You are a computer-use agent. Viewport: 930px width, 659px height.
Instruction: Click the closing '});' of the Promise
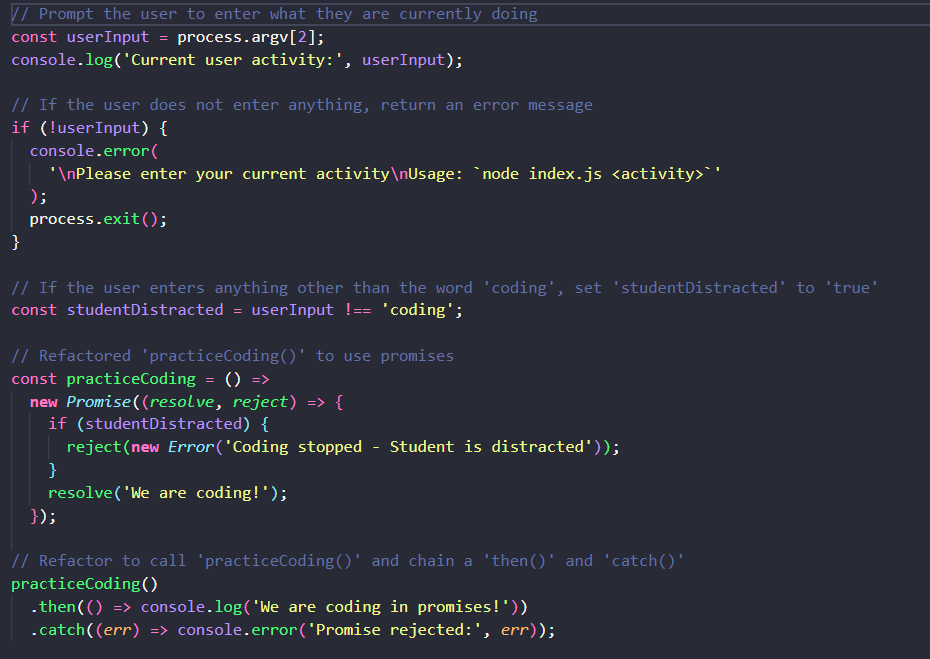coord(43,517)
